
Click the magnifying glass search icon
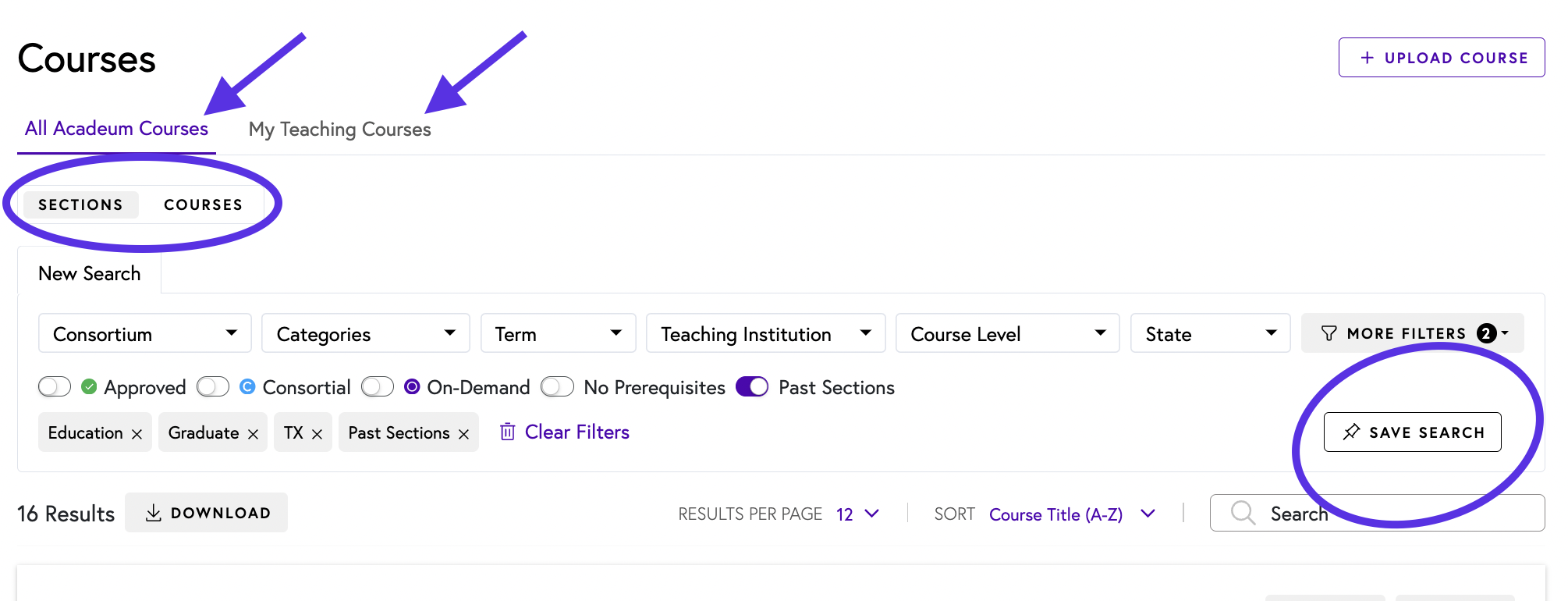[x=1242, y=513]
